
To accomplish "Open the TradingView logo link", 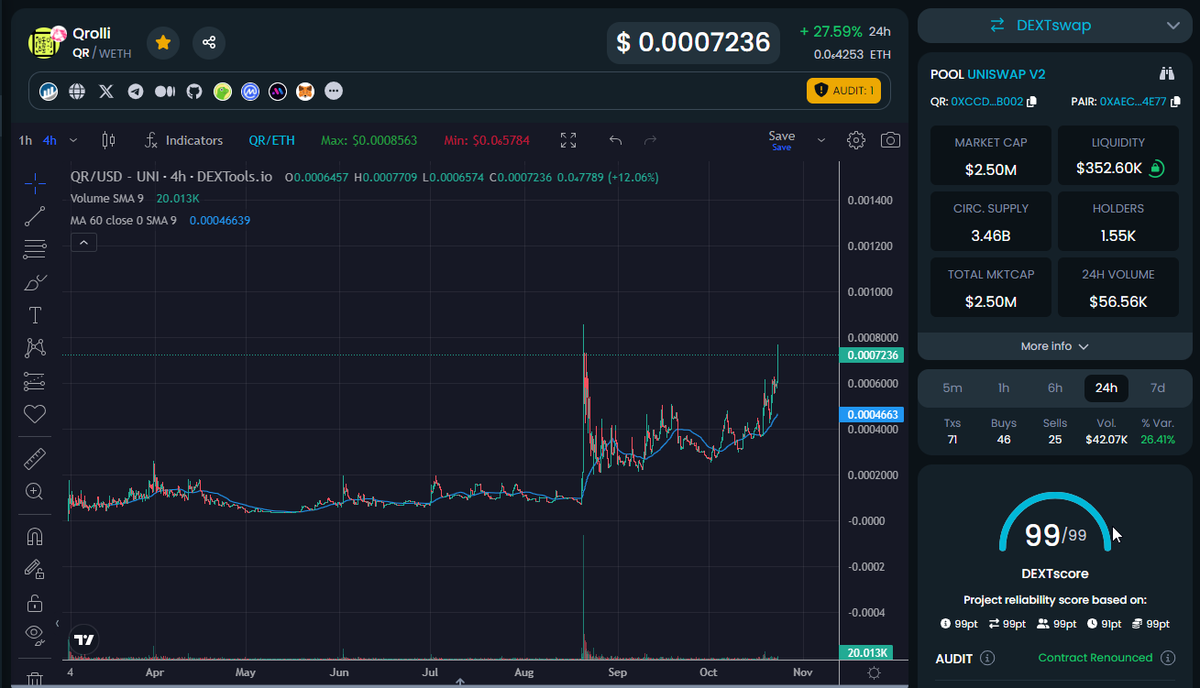I will point(85,640).
